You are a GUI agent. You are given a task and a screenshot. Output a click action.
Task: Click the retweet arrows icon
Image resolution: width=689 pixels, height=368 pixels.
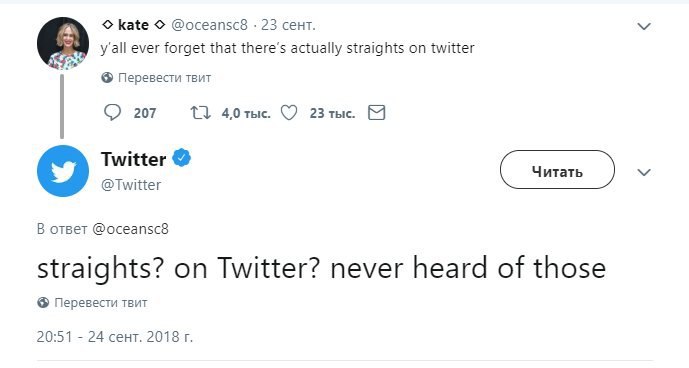pyautogui.click(x=200, y=113)
